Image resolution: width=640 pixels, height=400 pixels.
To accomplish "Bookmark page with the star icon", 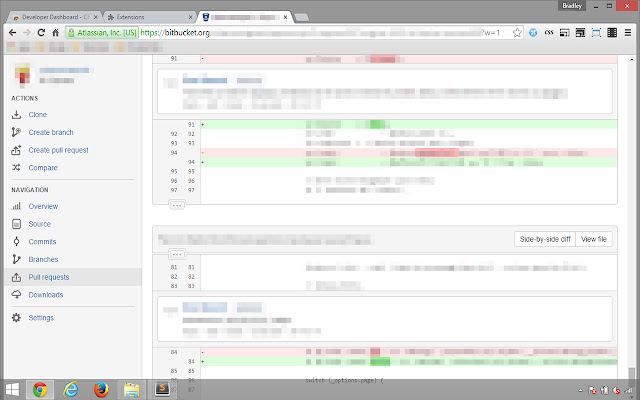I will (517, 33).
